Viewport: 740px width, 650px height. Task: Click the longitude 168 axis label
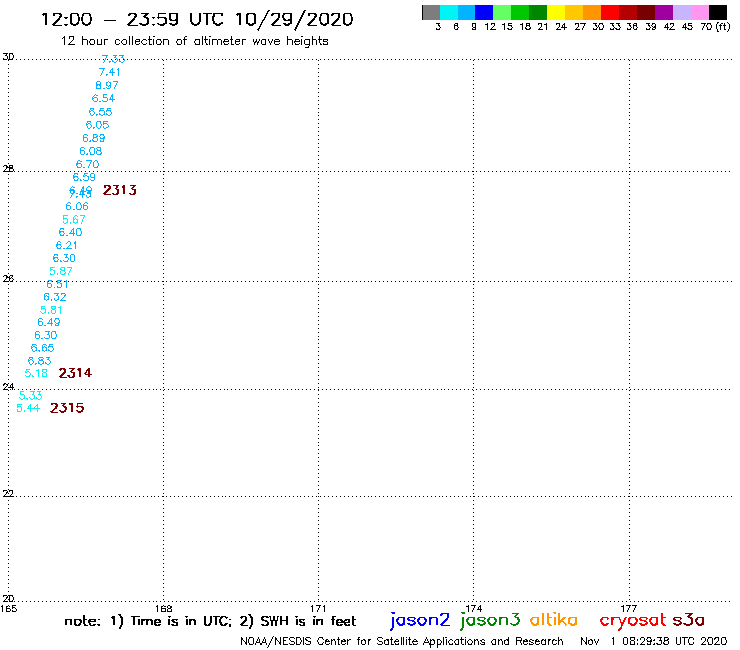[164, 609]
